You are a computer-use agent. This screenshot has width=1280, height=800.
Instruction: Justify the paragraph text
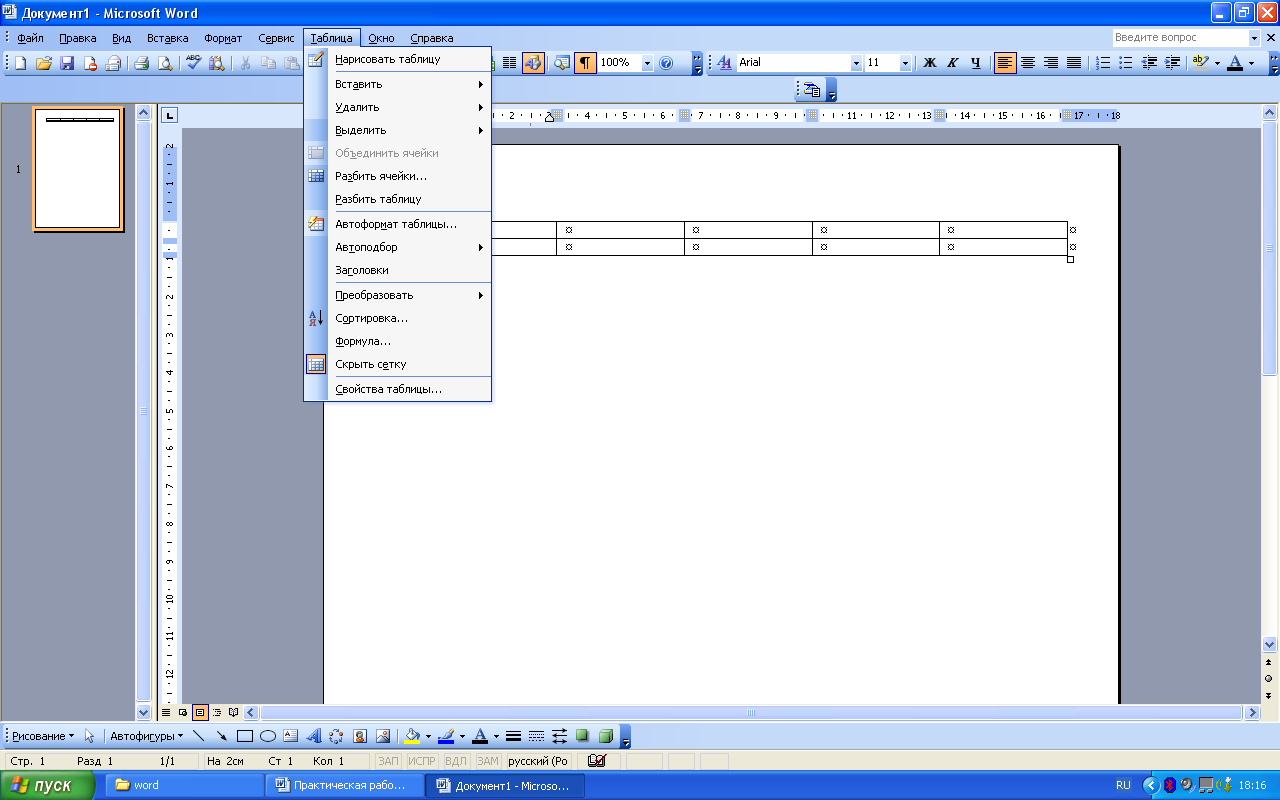(1074, 63)
